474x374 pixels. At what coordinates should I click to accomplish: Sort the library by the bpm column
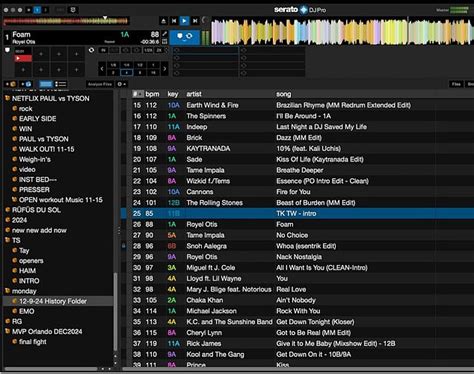[152, 94]
